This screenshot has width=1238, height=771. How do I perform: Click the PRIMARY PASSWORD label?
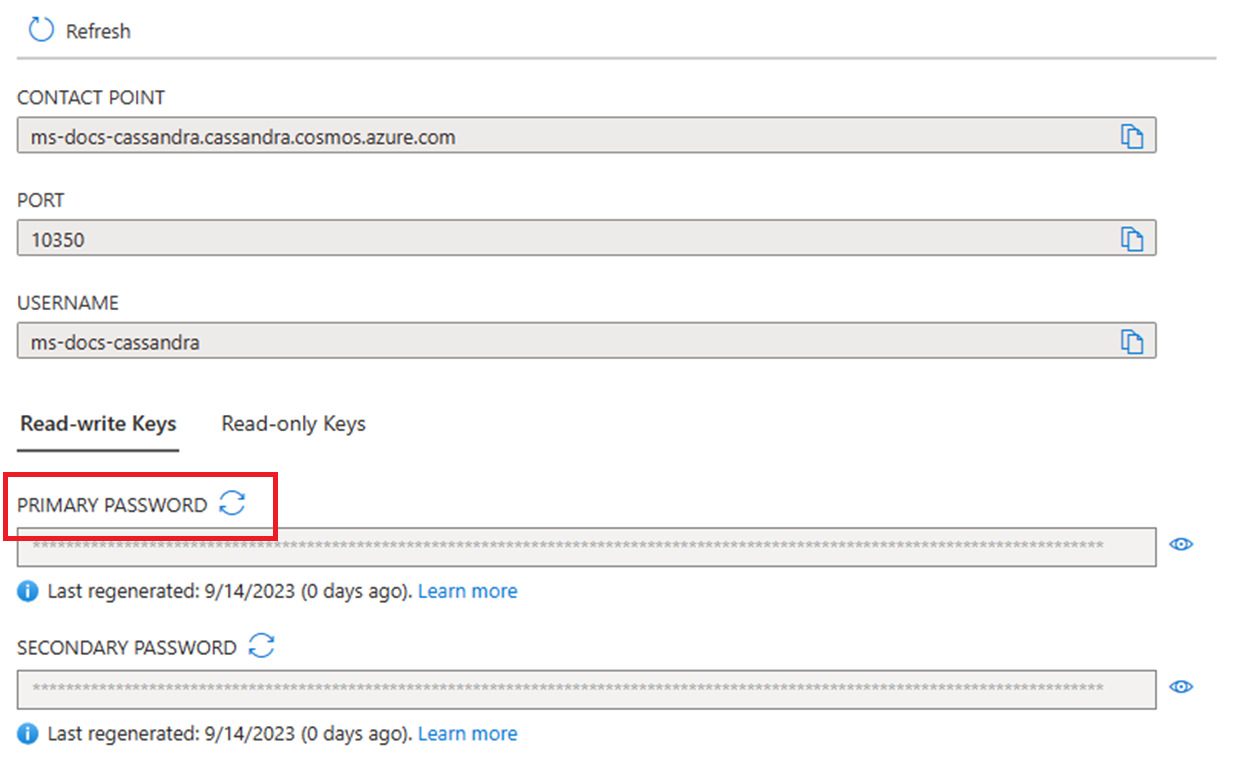(112, 505)
